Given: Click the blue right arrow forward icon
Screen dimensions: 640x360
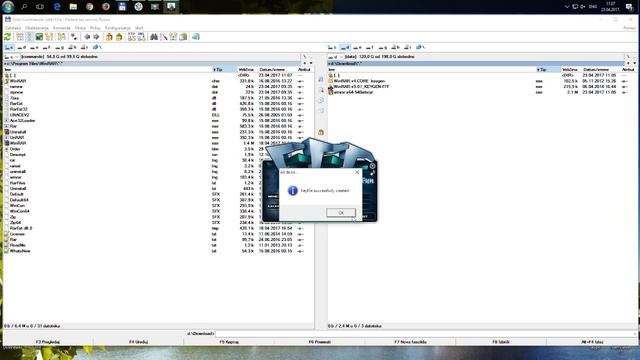Looking at the screenshot, I should 96,37.
